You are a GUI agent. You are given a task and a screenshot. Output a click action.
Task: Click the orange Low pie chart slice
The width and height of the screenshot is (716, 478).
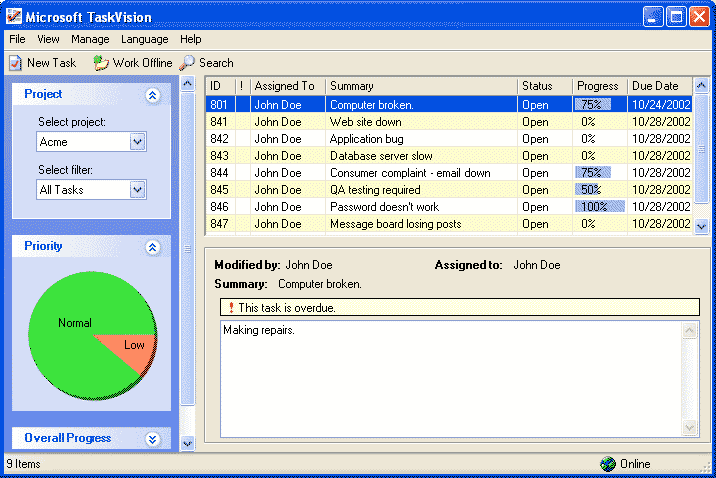coord(132,349)
